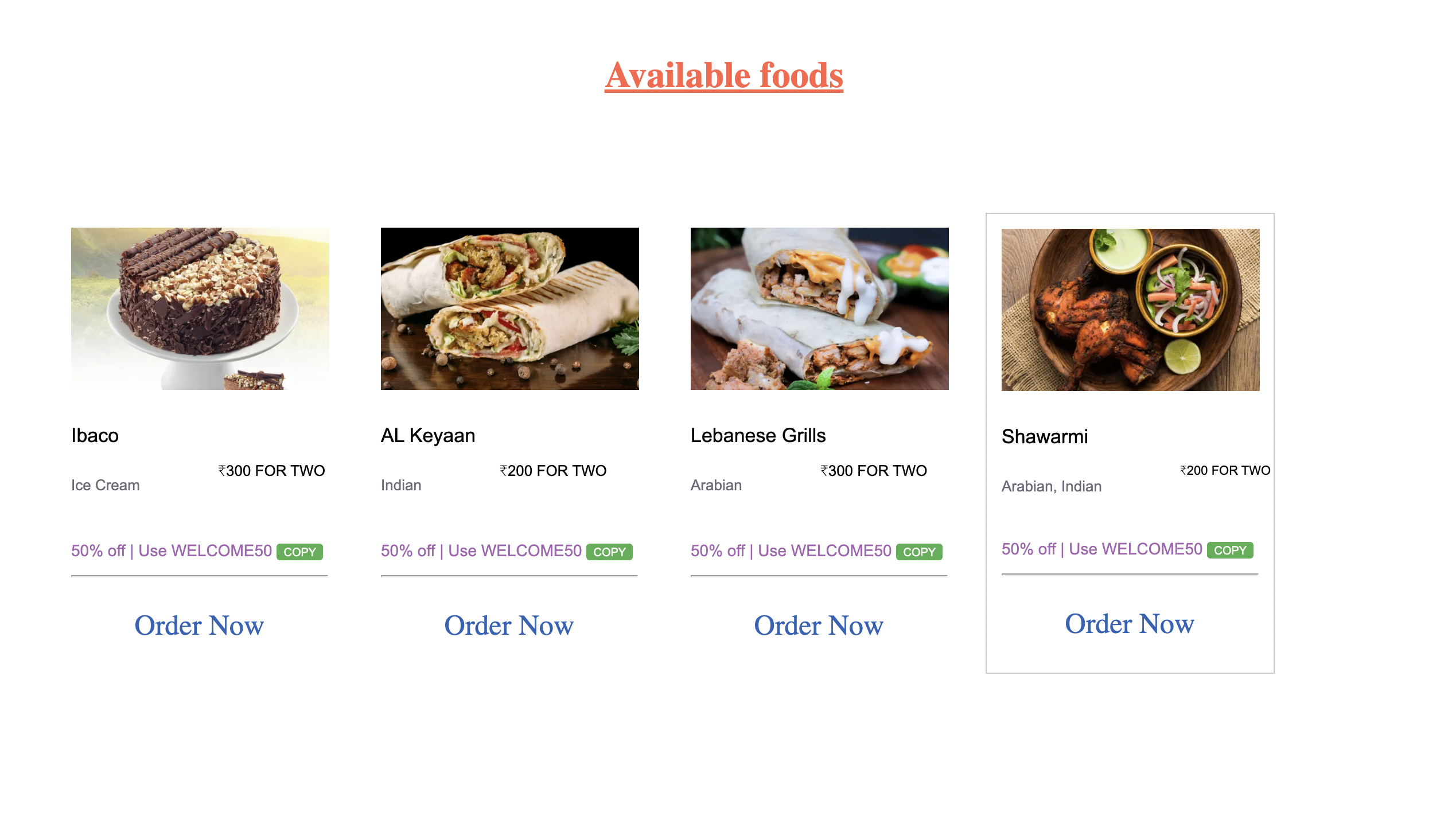Open the AL Keyaan wrap image

coord(509,309)
